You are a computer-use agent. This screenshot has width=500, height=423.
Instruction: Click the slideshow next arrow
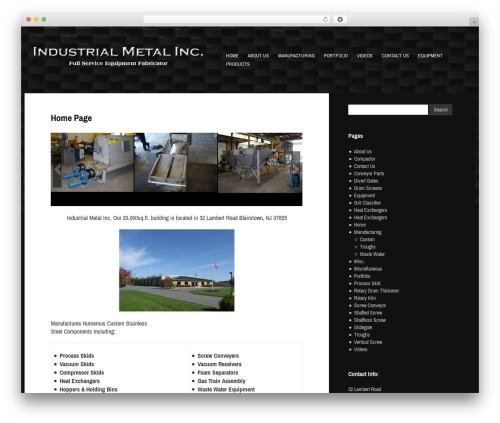point(296,169)
